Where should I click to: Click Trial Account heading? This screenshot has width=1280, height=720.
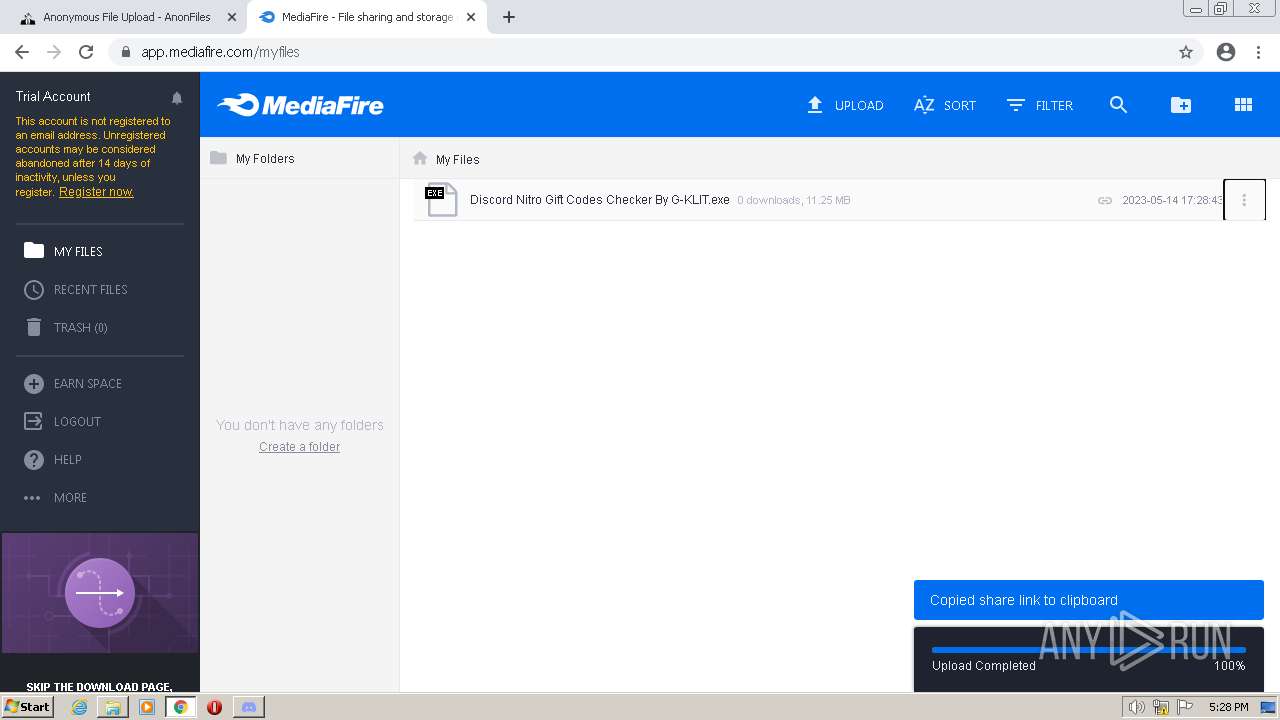(x=53, y=96)
